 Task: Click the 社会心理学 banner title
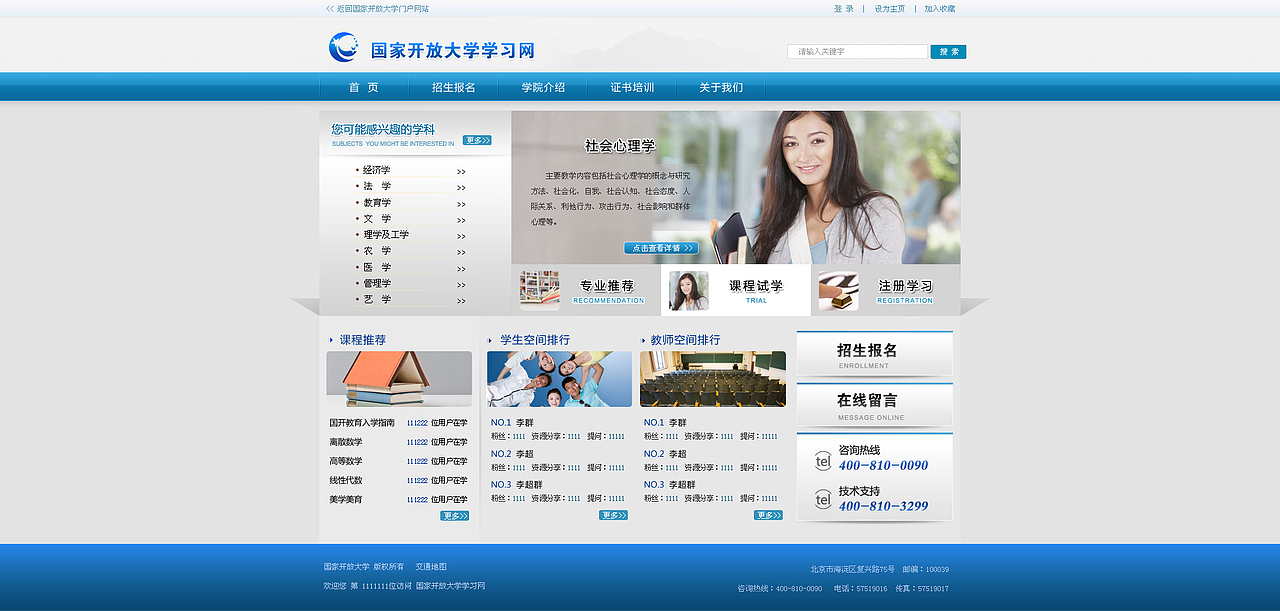click(620, 146)
